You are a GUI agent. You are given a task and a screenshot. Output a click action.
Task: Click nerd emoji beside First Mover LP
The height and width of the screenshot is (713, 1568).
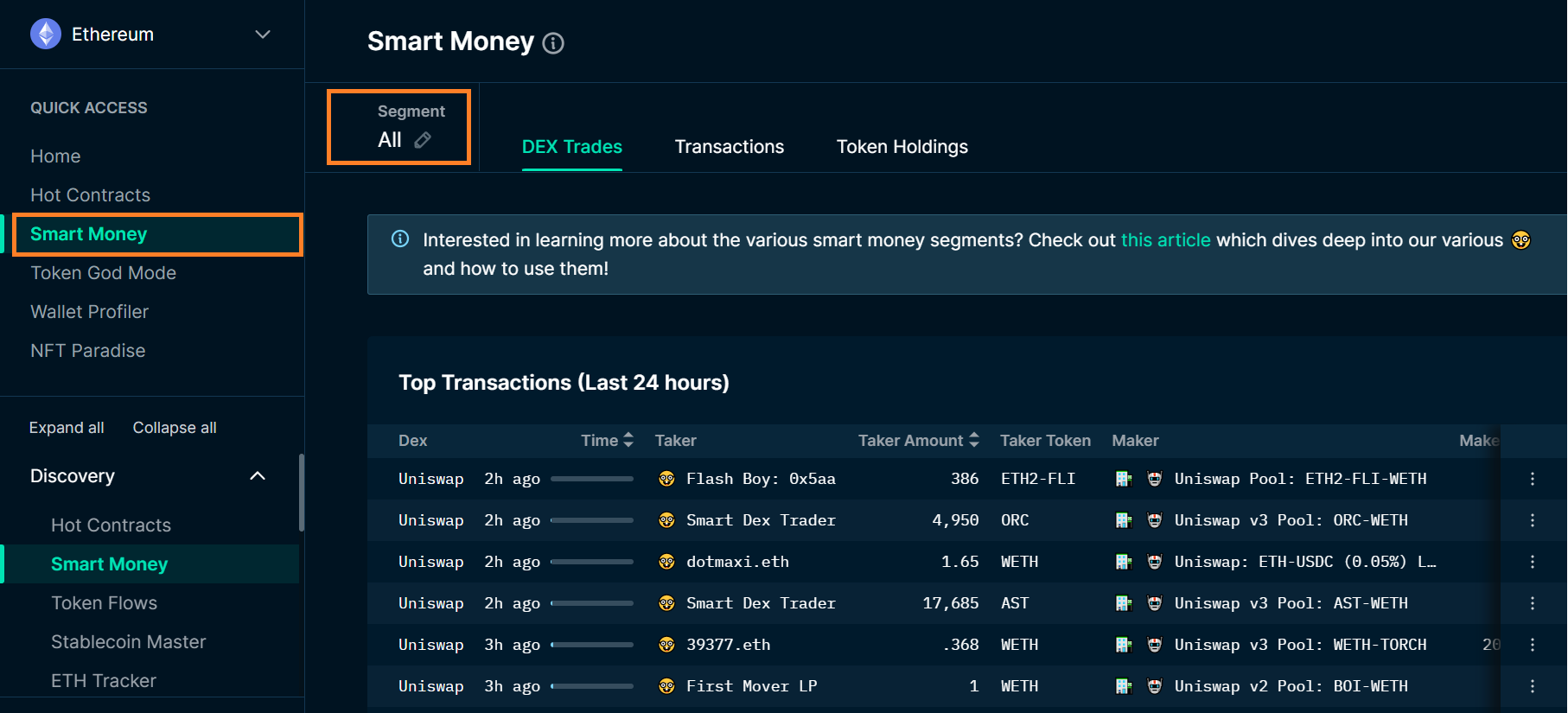[x=666, y=686]
